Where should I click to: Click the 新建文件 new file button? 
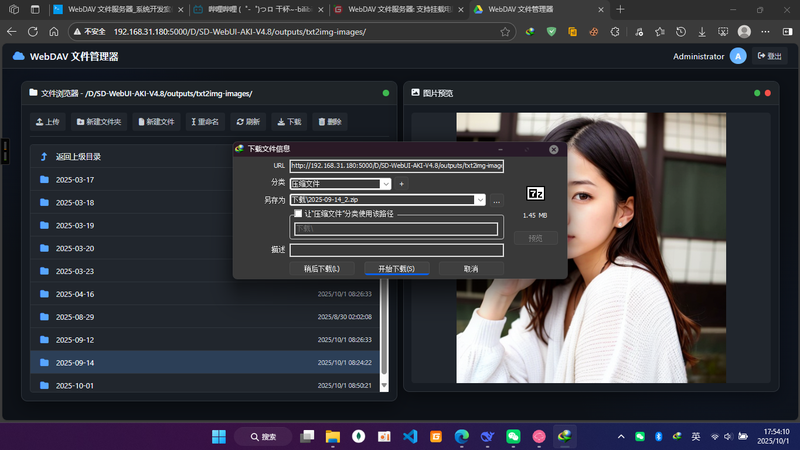(155, 122)
